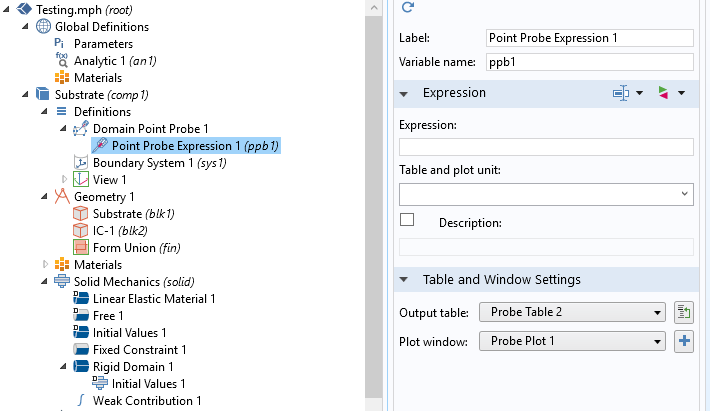This screenshot has width=710, height=411.
Task: Expand the View 1 tree node
Action: tap(64, 179)
